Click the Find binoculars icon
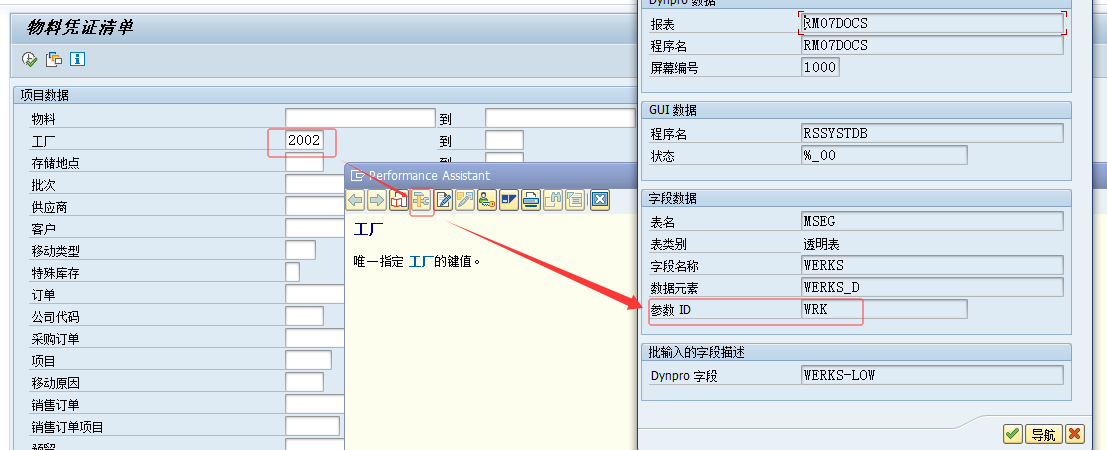The width and height of the screenshot is (1107, 450). coord(553,200)
